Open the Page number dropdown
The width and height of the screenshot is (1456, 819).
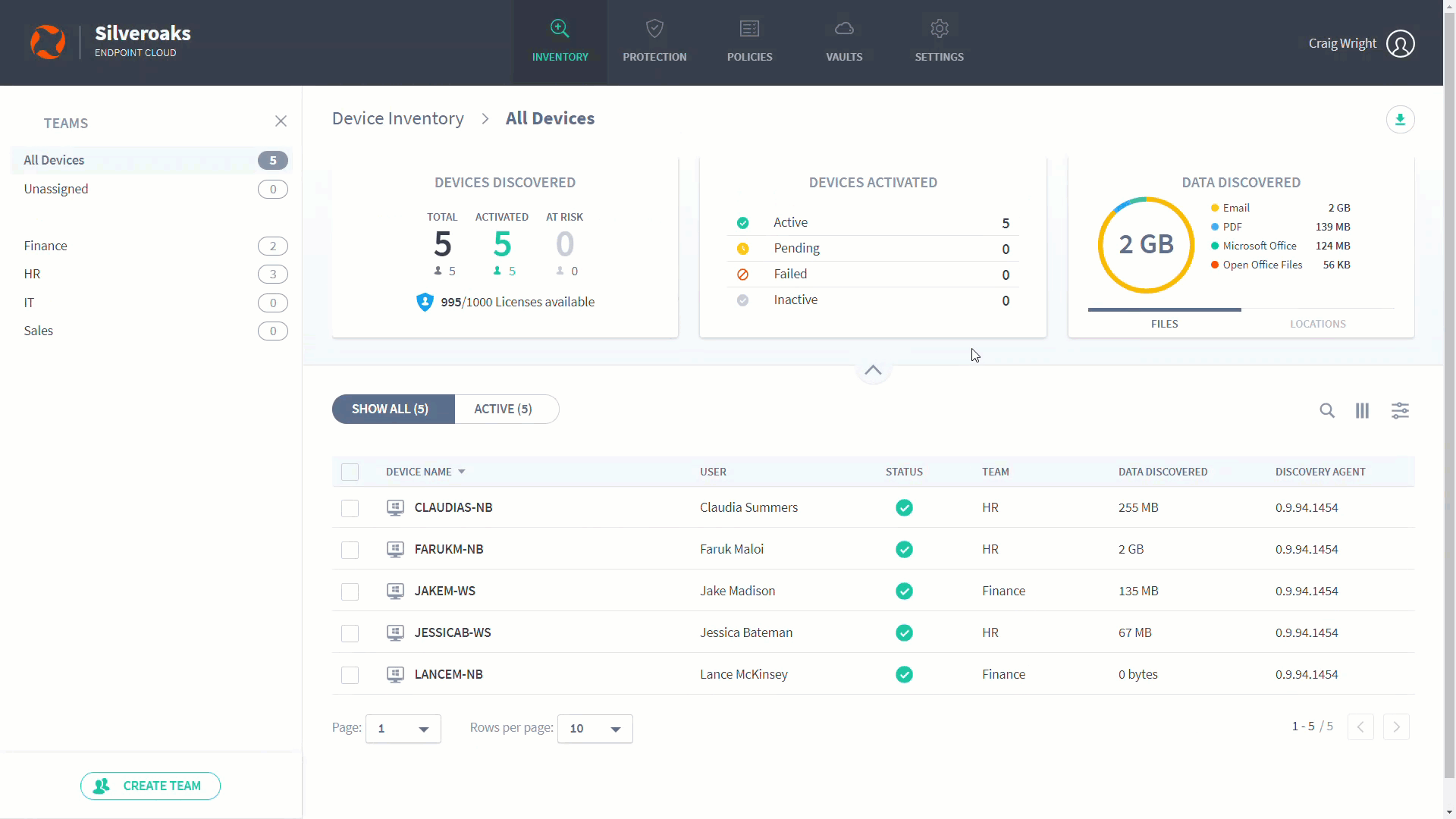pos(403,729)
